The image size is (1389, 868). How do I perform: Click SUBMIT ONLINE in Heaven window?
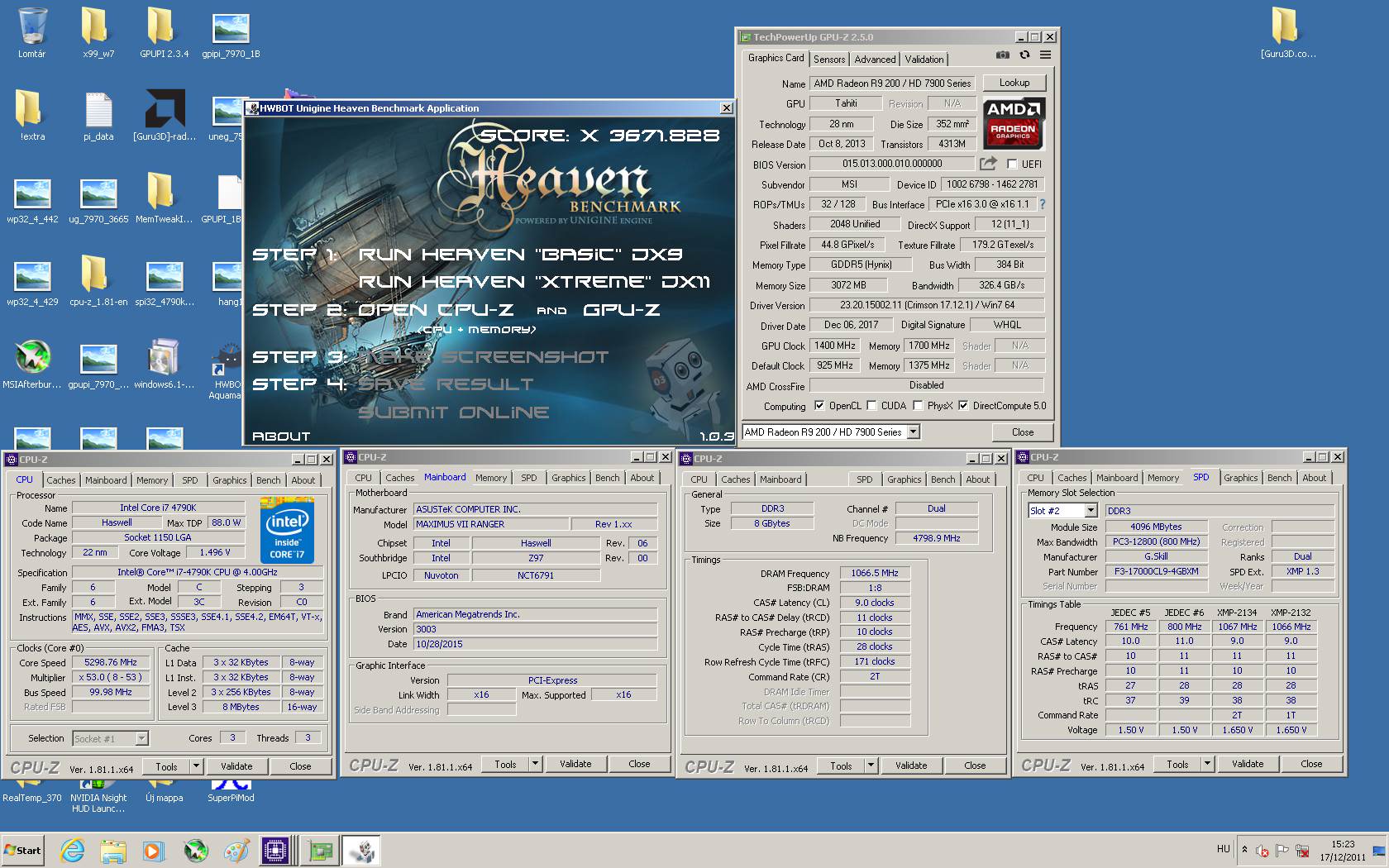click(454, 412)
